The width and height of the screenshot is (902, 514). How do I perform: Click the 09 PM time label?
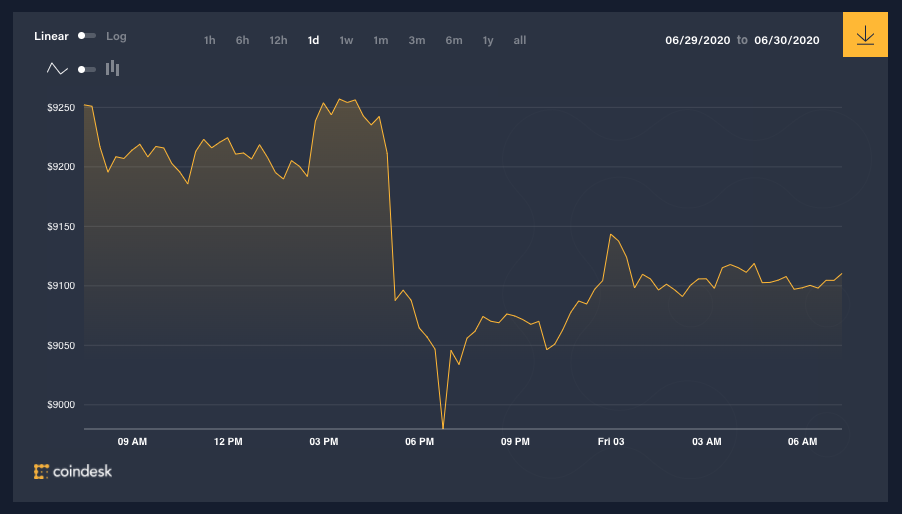pyautogui.click(x=515, y=442)
